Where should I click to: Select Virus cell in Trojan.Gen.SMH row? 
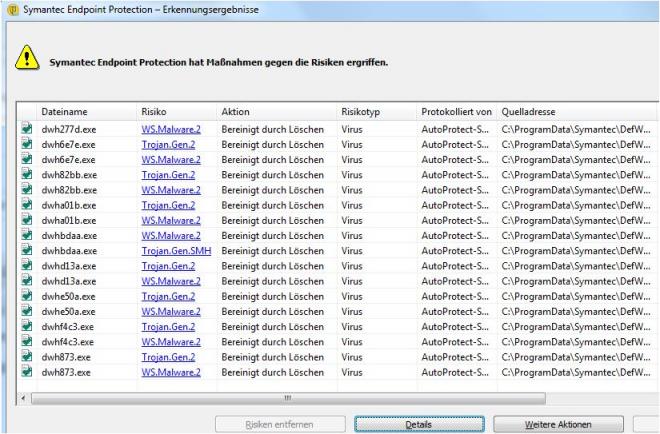coord(352,250)
